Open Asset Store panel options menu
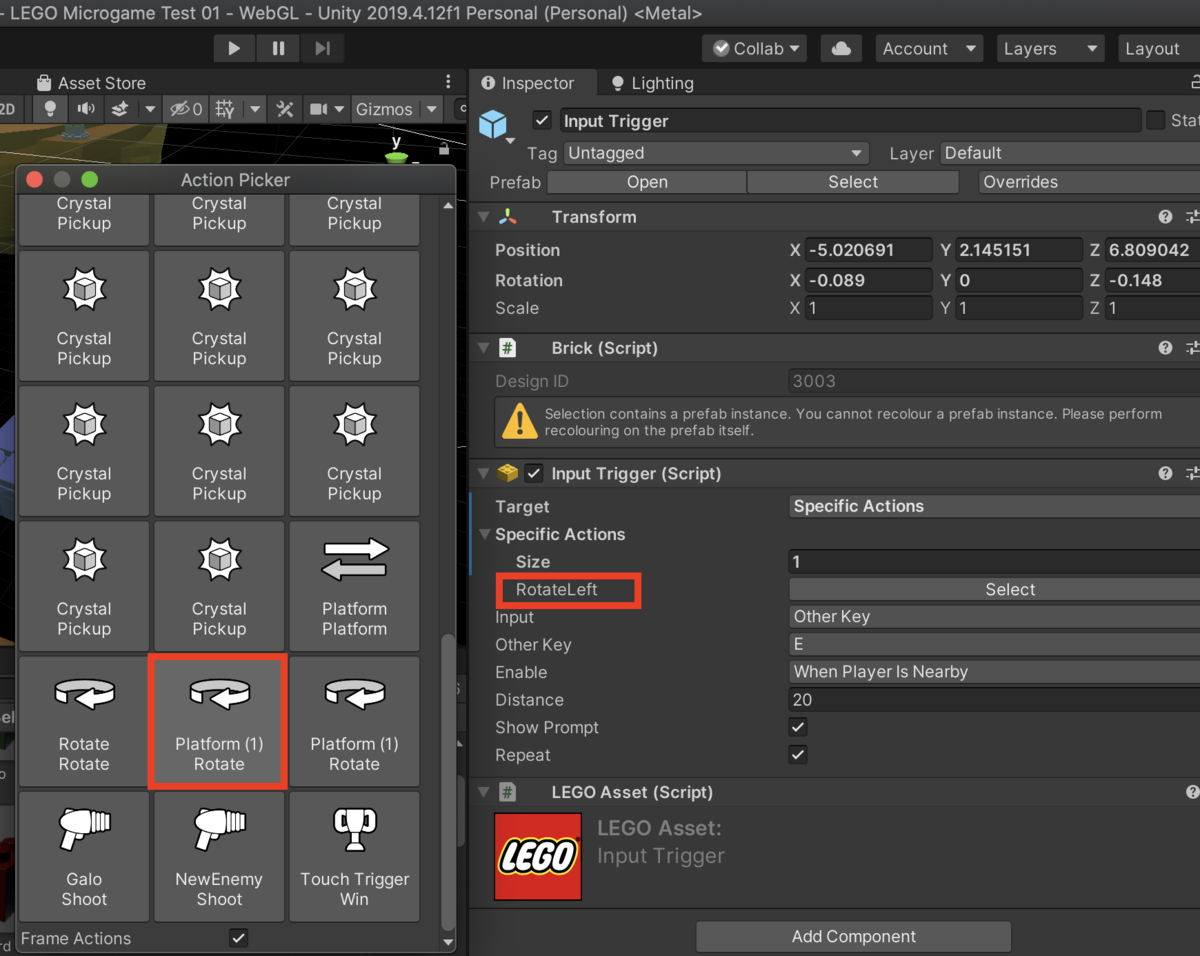This screenshot has height=956, width=1200. [448, 82]
